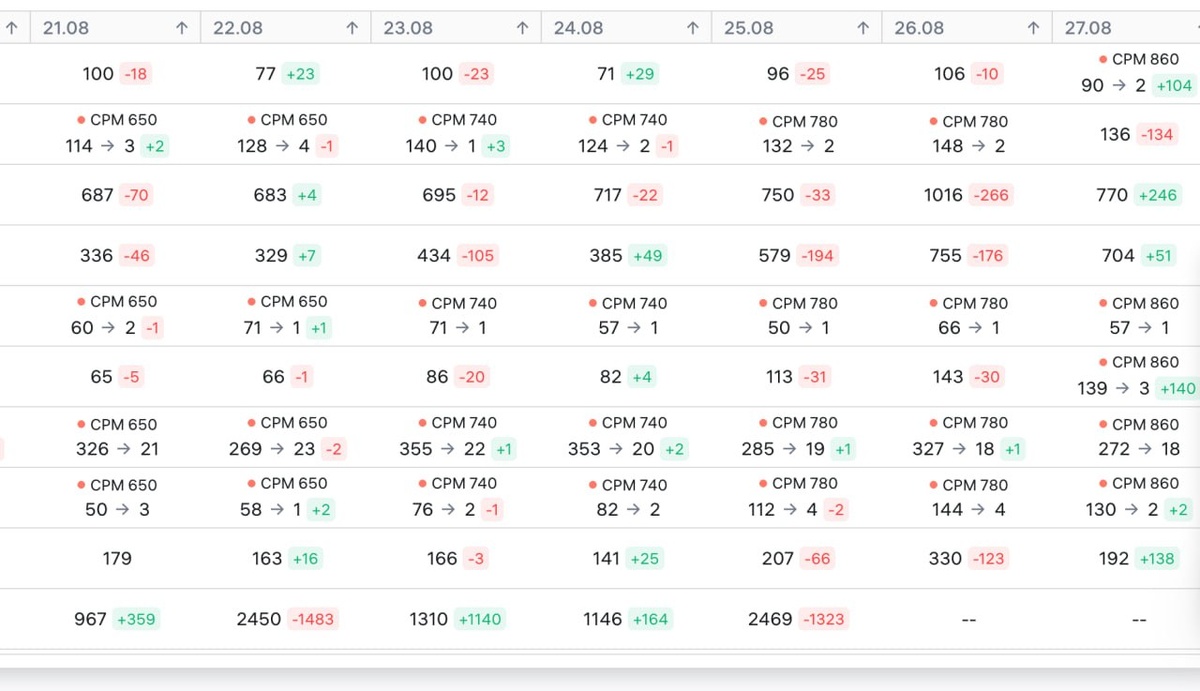Click the green +104 badge

click(x=1174, y=86)
